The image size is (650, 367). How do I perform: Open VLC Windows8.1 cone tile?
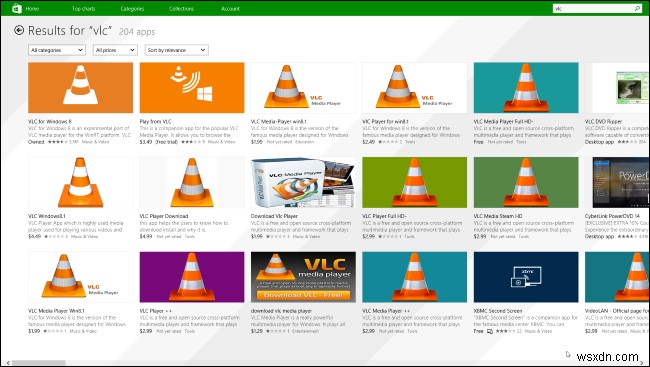pyautogui.click(x=80, y=182)
